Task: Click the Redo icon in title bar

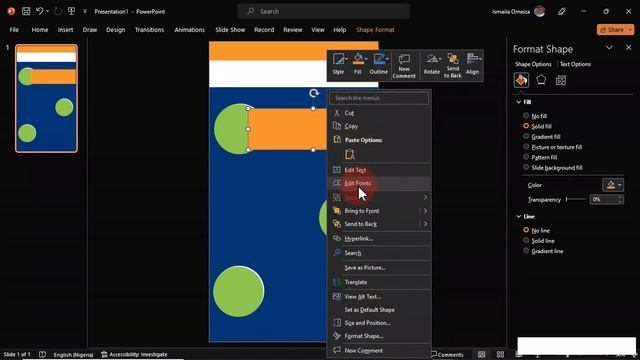Action: pyautogui.click(x=58, y=11)
